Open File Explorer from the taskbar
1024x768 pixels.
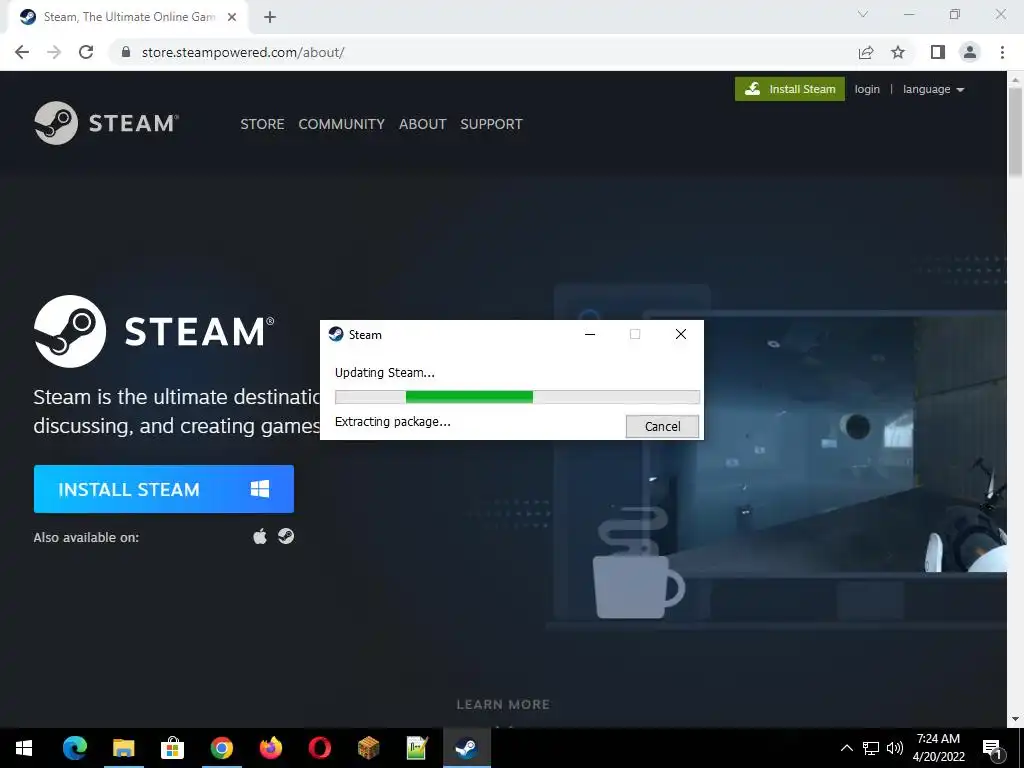pyautogui.click(x=123, y=748)
